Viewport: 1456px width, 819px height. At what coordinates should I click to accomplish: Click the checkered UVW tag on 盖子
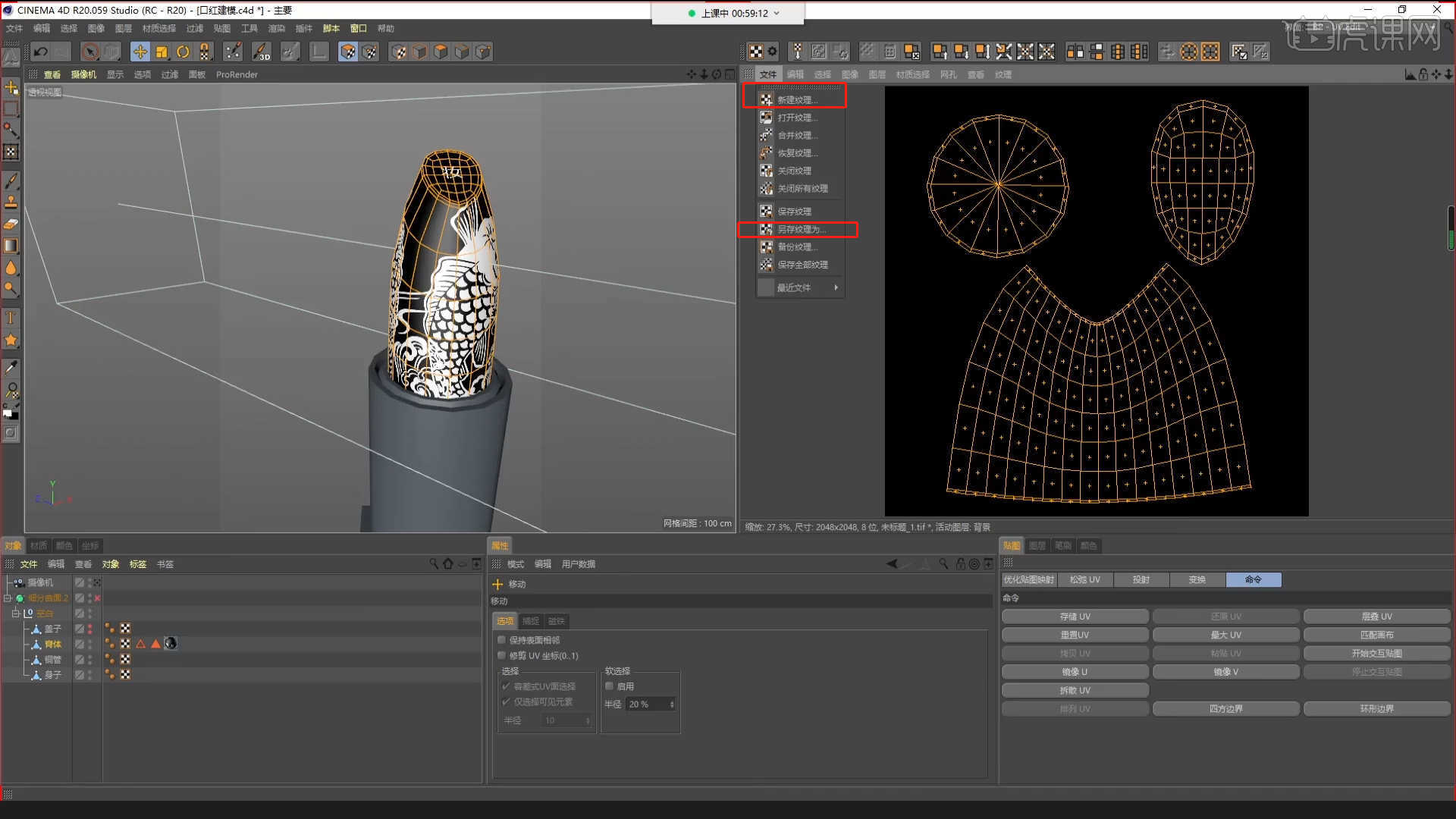pos(125,628)
